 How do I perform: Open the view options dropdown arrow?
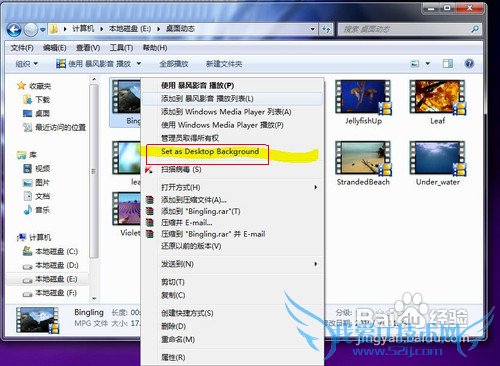(428, 63)
